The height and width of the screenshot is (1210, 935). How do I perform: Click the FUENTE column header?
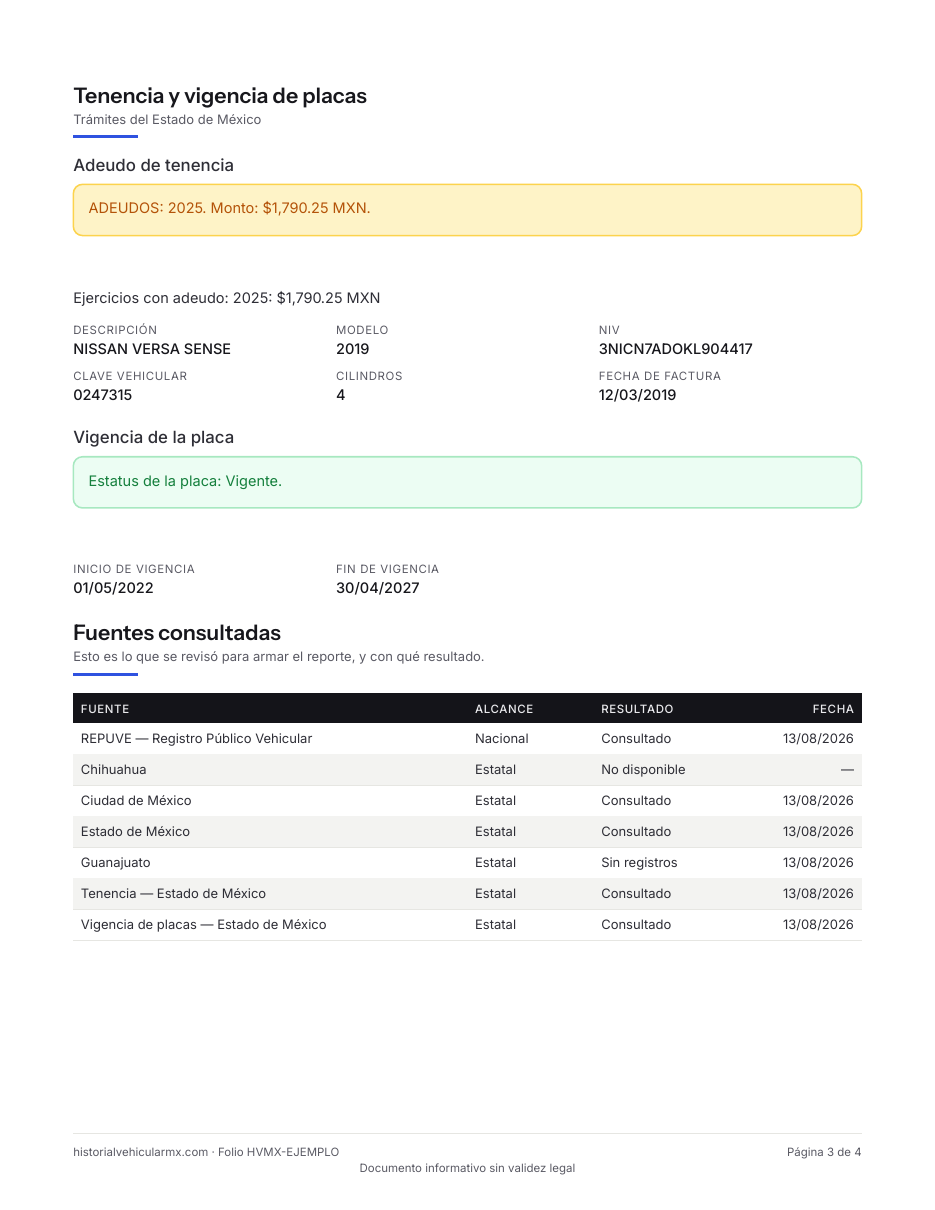pos(105,709)
